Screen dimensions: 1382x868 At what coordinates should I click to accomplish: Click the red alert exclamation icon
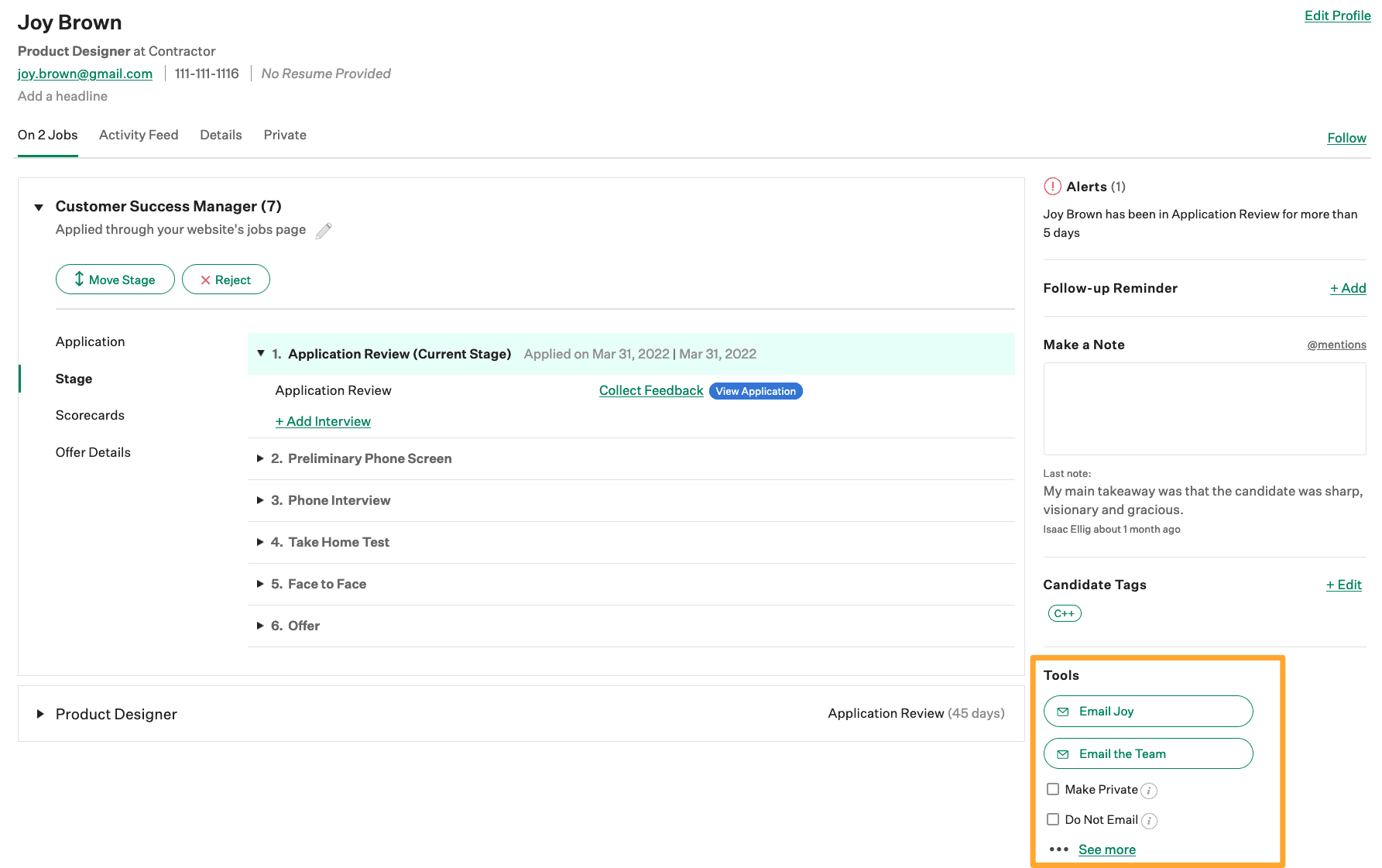[1051, 186]
